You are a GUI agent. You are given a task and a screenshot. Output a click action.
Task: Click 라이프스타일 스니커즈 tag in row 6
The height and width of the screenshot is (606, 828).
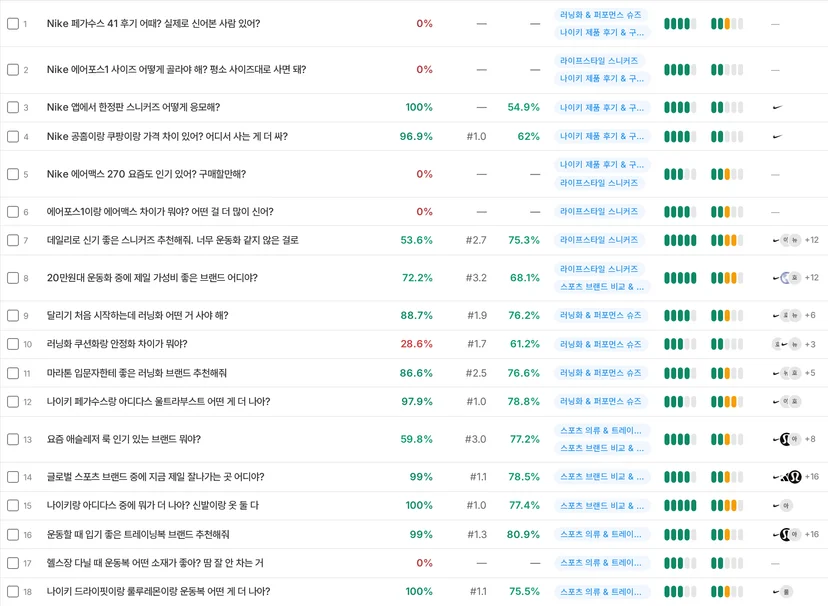tap(599, 212)
